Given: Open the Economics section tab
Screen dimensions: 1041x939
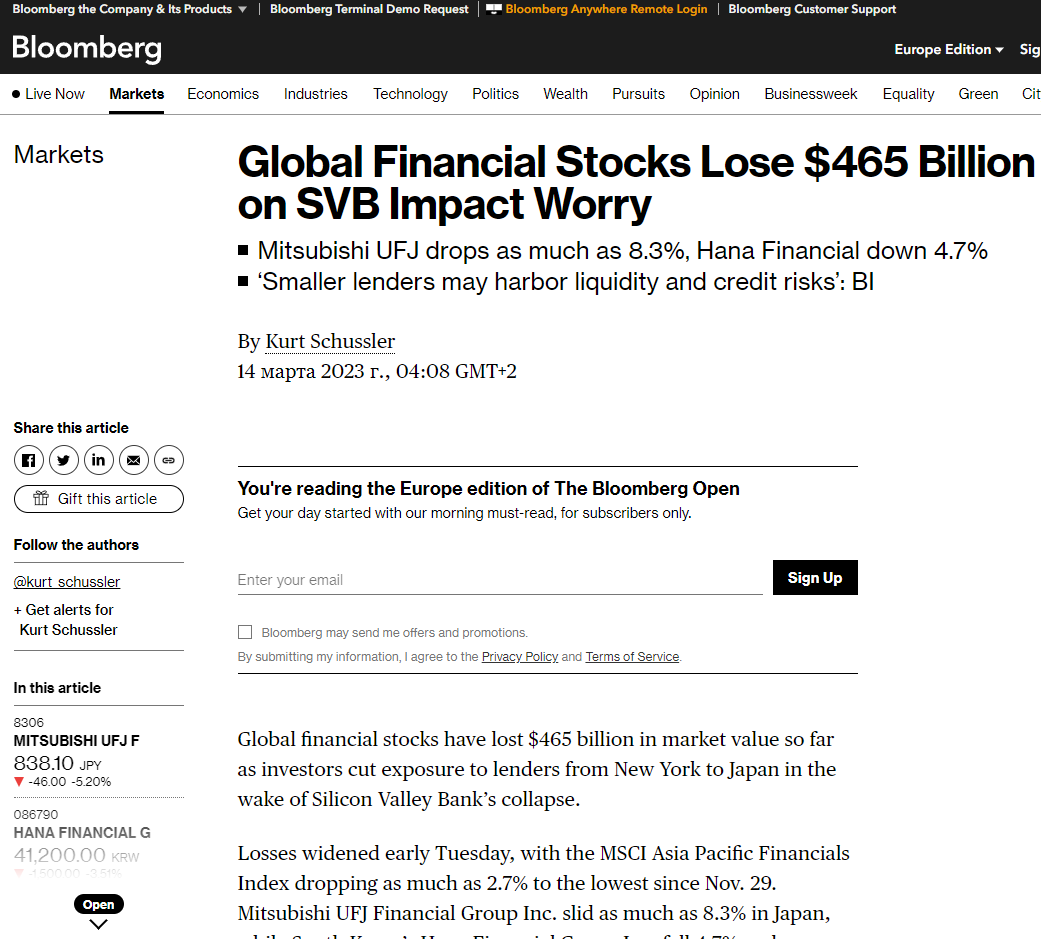Looking at the screenshot, I should [223, 94].
